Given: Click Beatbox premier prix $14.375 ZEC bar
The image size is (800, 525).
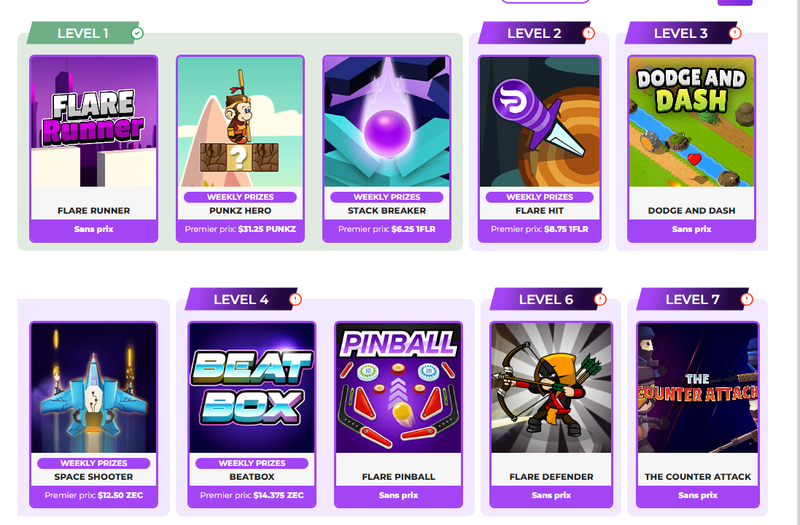Looking at the screenshot, I should point(252,495).
